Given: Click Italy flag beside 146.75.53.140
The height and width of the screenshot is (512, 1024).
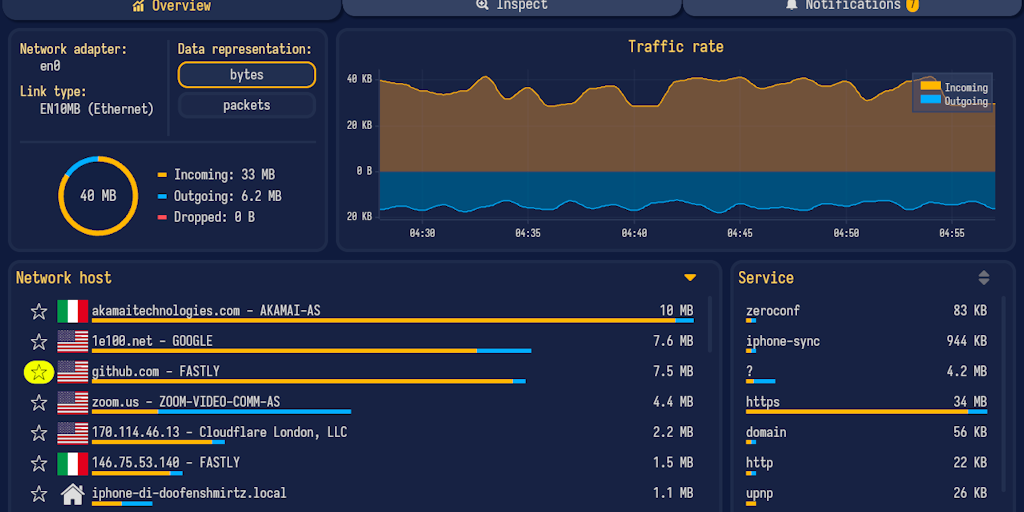Looking at the screenshot, I should pos(72,464).
